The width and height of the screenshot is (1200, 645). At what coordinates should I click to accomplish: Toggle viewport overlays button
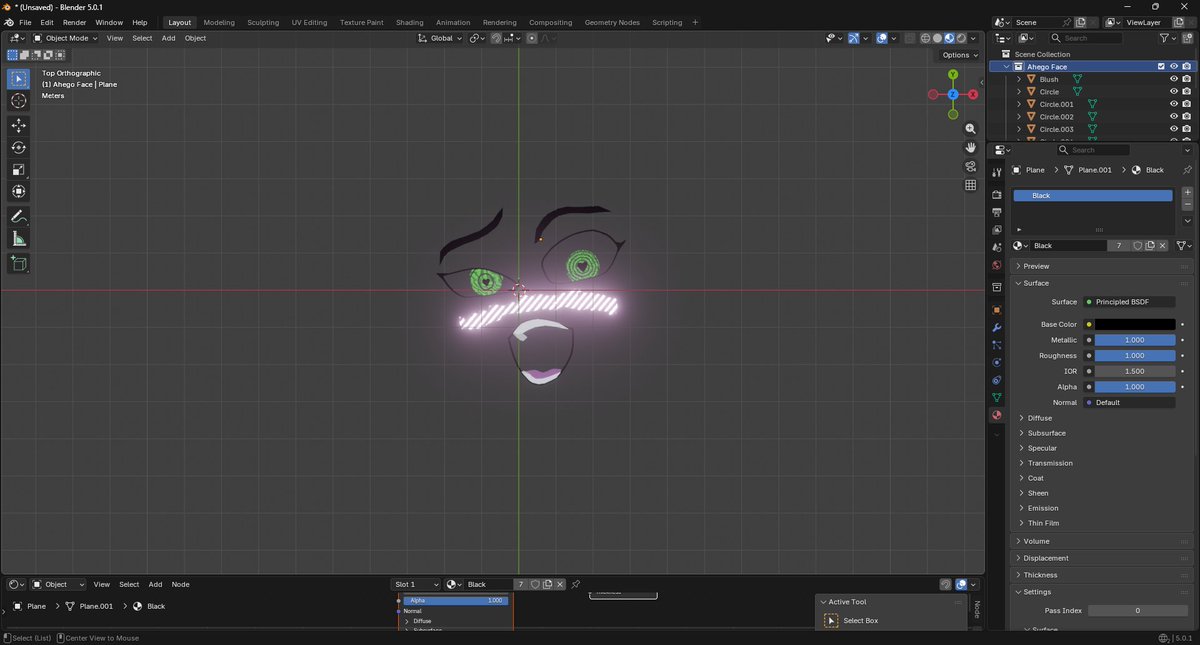(882, 38)
